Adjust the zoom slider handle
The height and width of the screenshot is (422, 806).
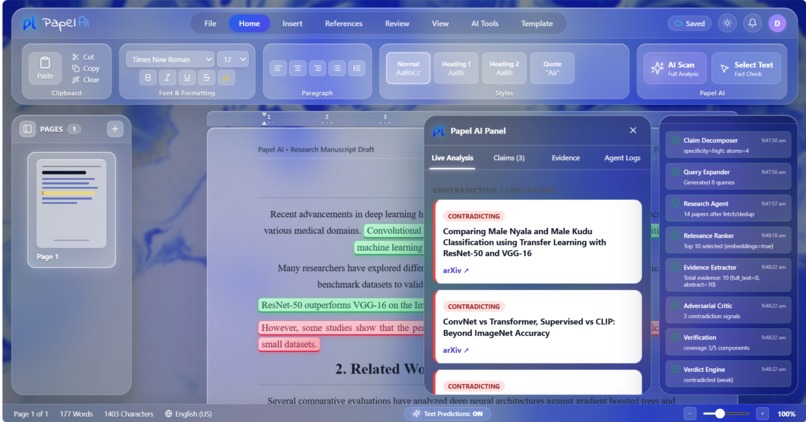[720, 413]
